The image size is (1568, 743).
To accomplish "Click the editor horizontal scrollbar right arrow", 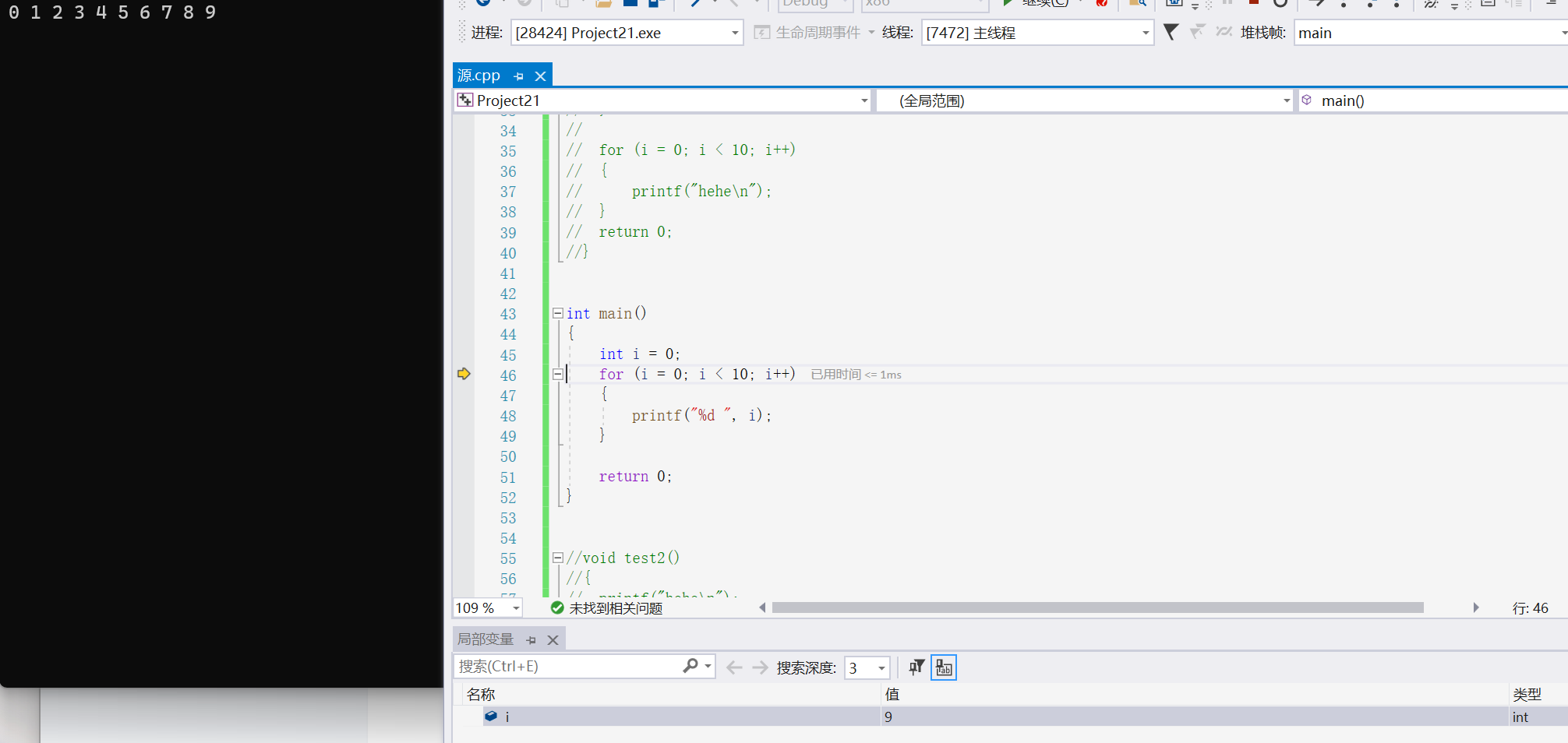I will [1475, 607].
